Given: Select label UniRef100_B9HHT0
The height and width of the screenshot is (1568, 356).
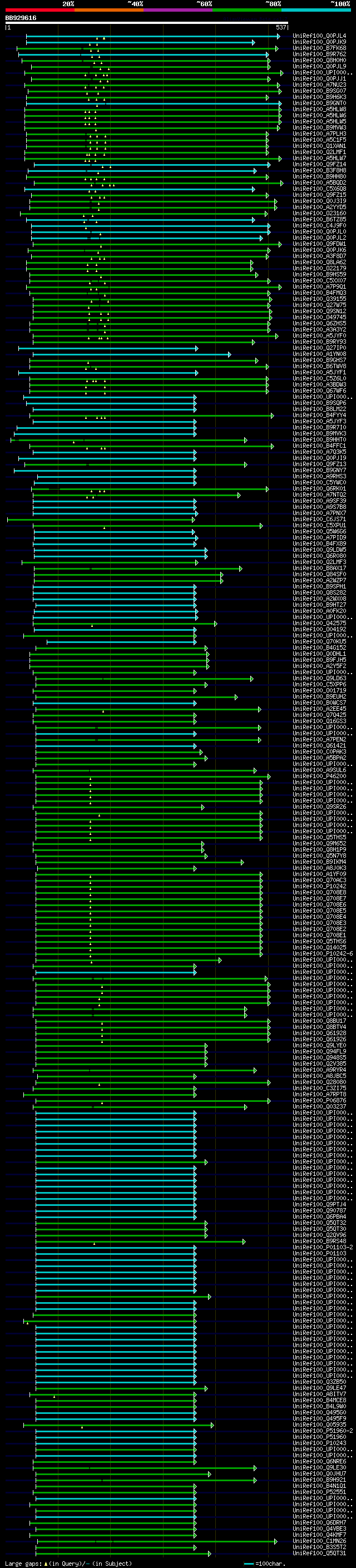Looking at the screenshot, I should [x=319, y=439].
